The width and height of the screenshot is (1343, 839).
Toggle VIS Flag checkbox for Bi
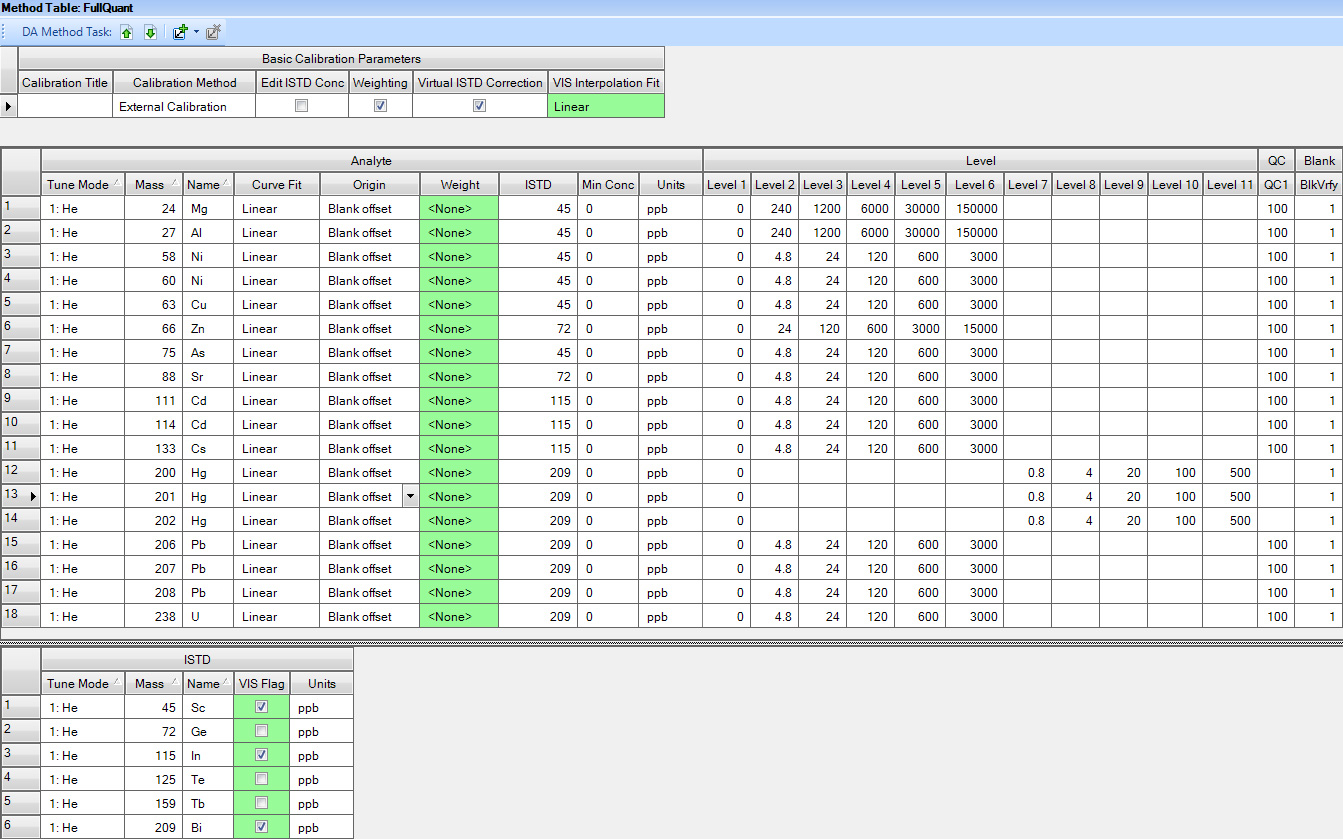coord(261,827)
